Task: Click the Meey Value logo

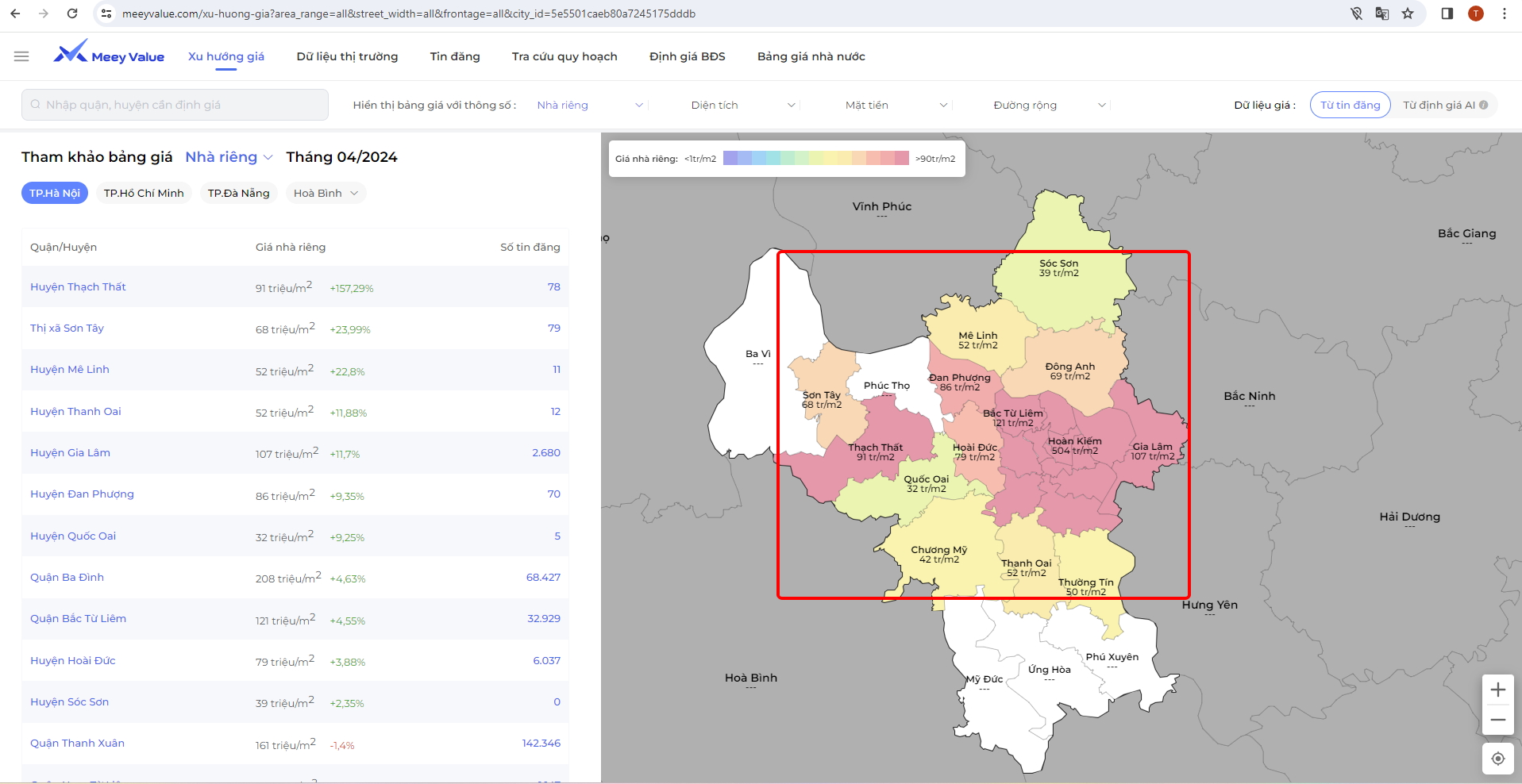Action: 109,54
